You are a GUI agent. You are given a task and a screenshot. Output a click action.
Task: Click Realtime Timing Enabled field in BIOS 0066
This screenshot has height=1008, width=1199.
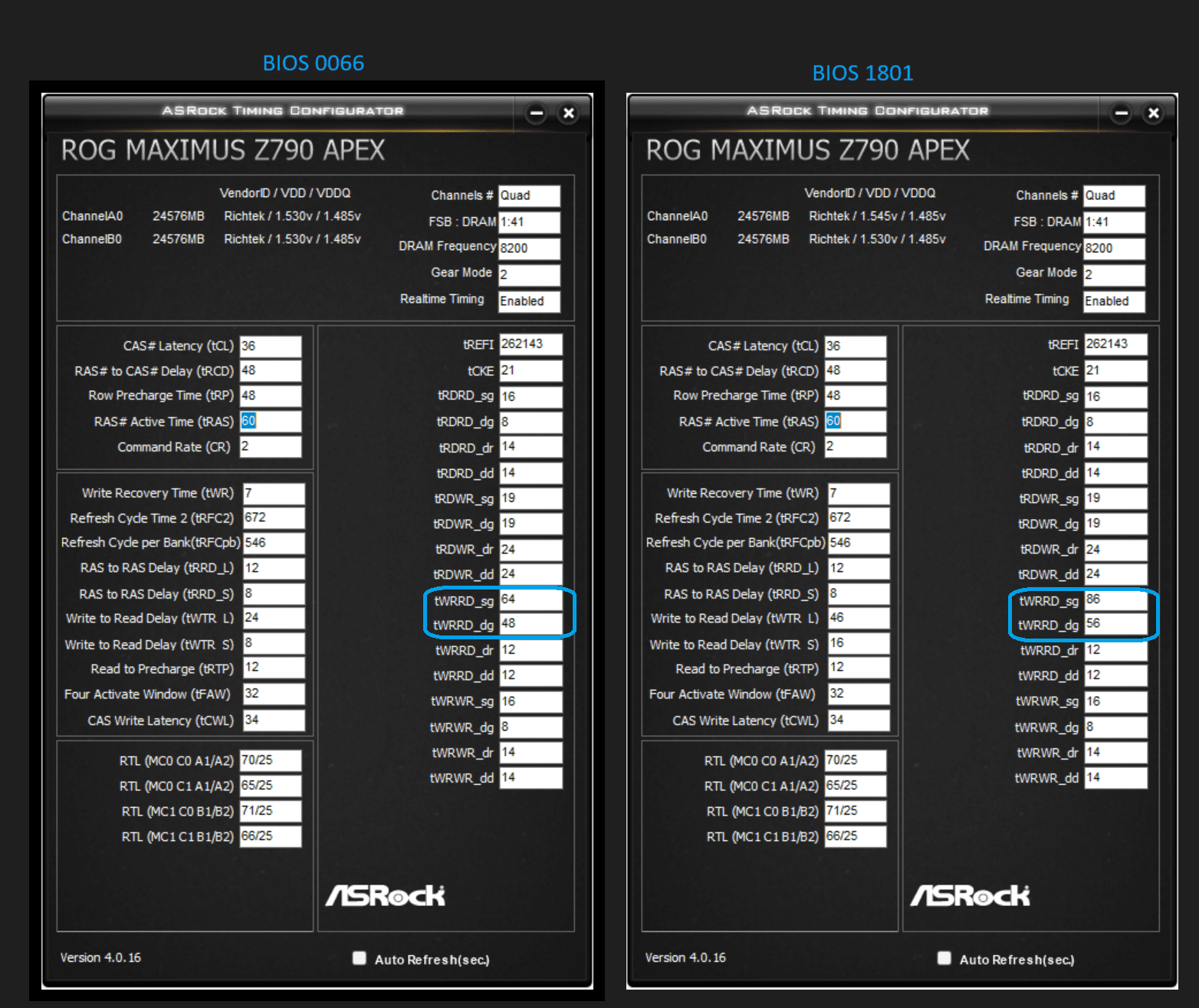click(529, 301)
